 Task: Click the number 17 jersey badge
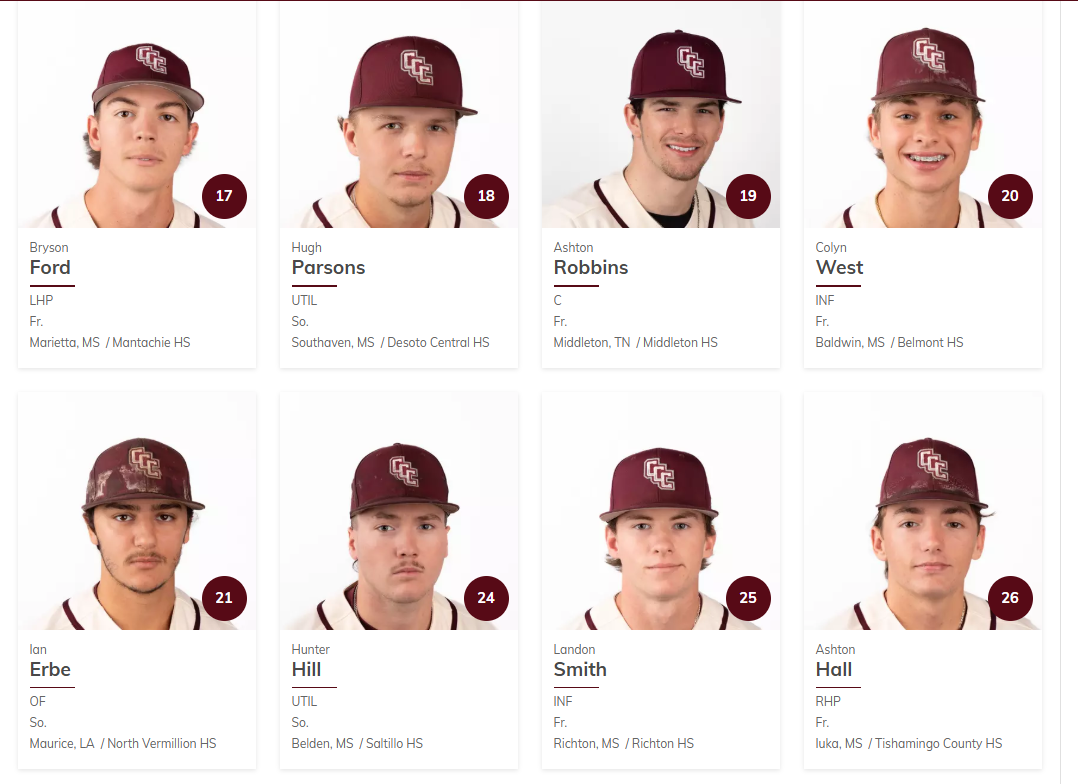[x=224, y=196]
